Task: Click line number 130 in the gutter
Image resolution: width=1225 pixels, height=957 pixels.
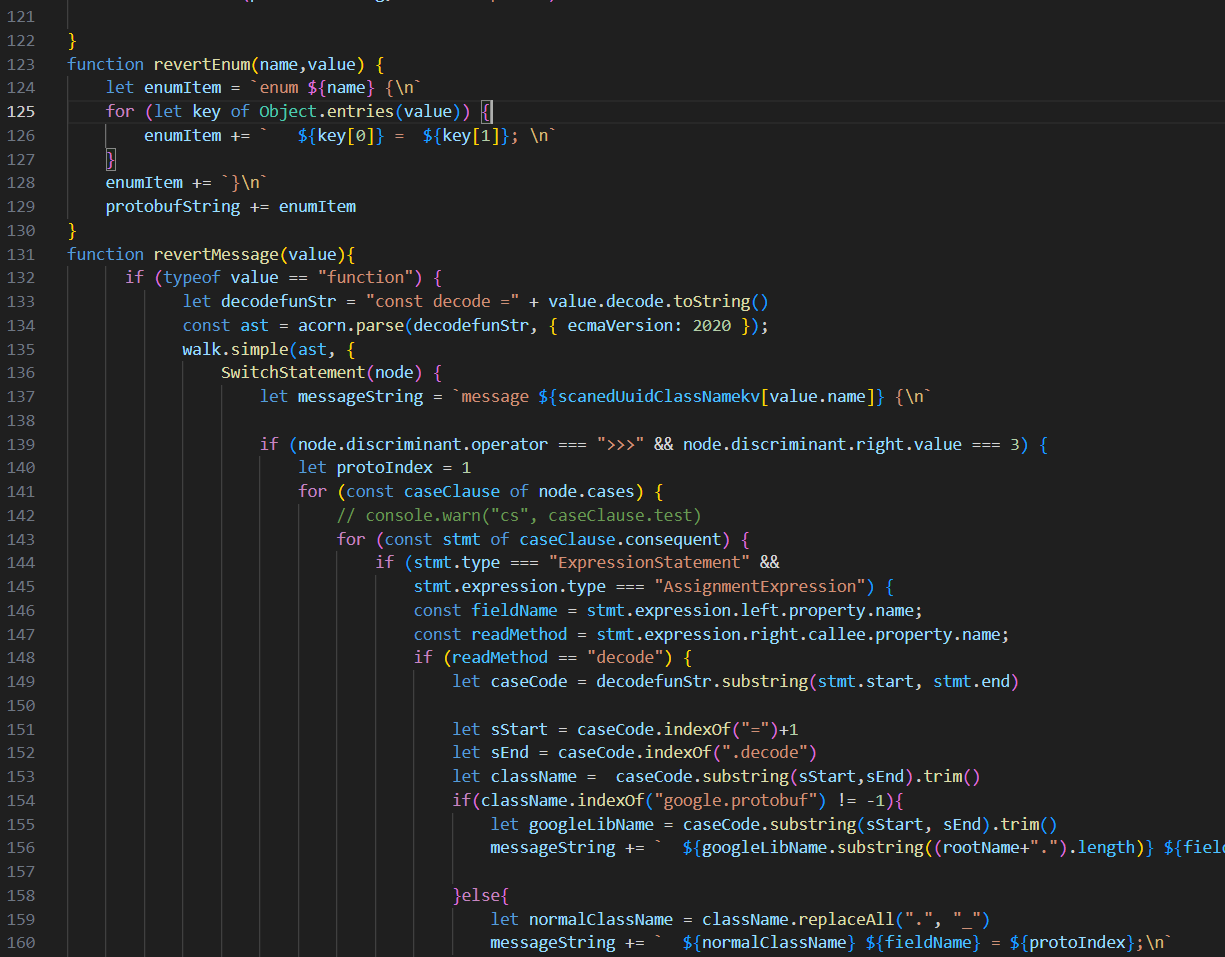Action: [21, 230]
